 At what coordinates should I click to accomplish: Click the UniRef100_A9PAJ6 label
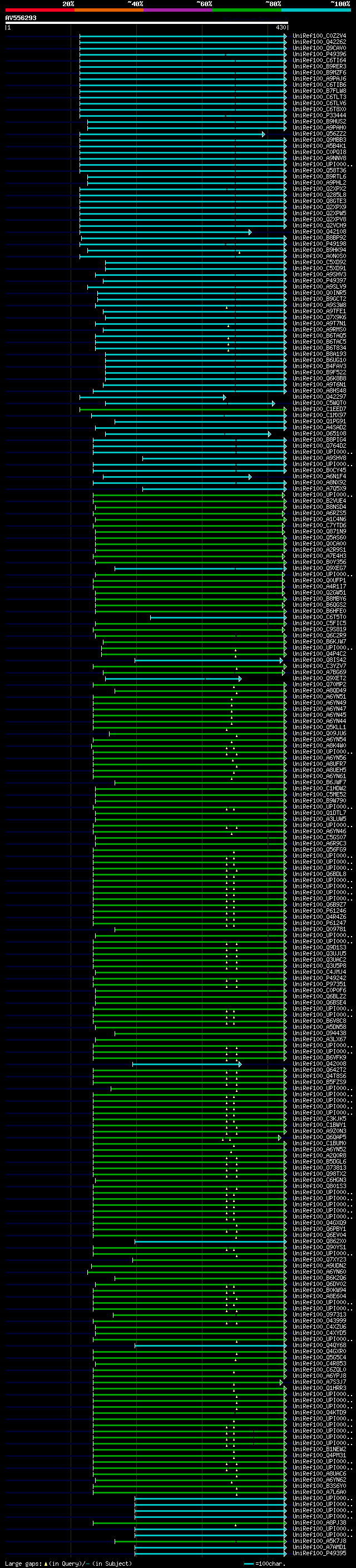(x=319, y=78)
